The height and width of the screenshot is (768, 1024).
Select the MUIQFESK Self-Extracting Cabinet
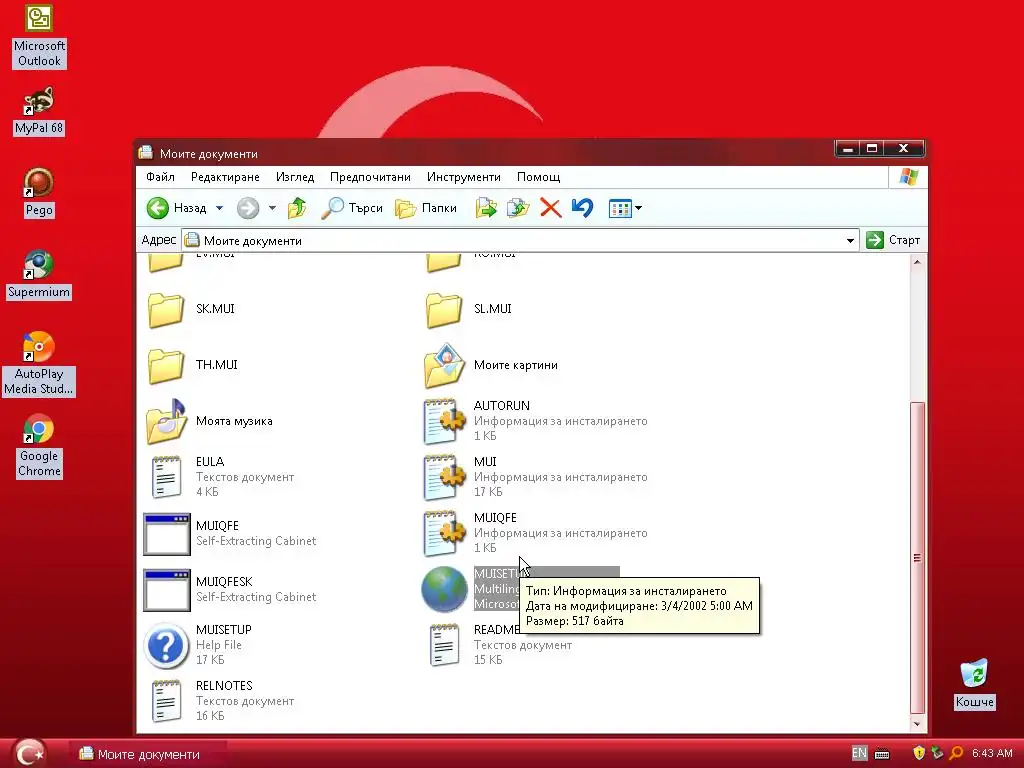tap(230, 590)
